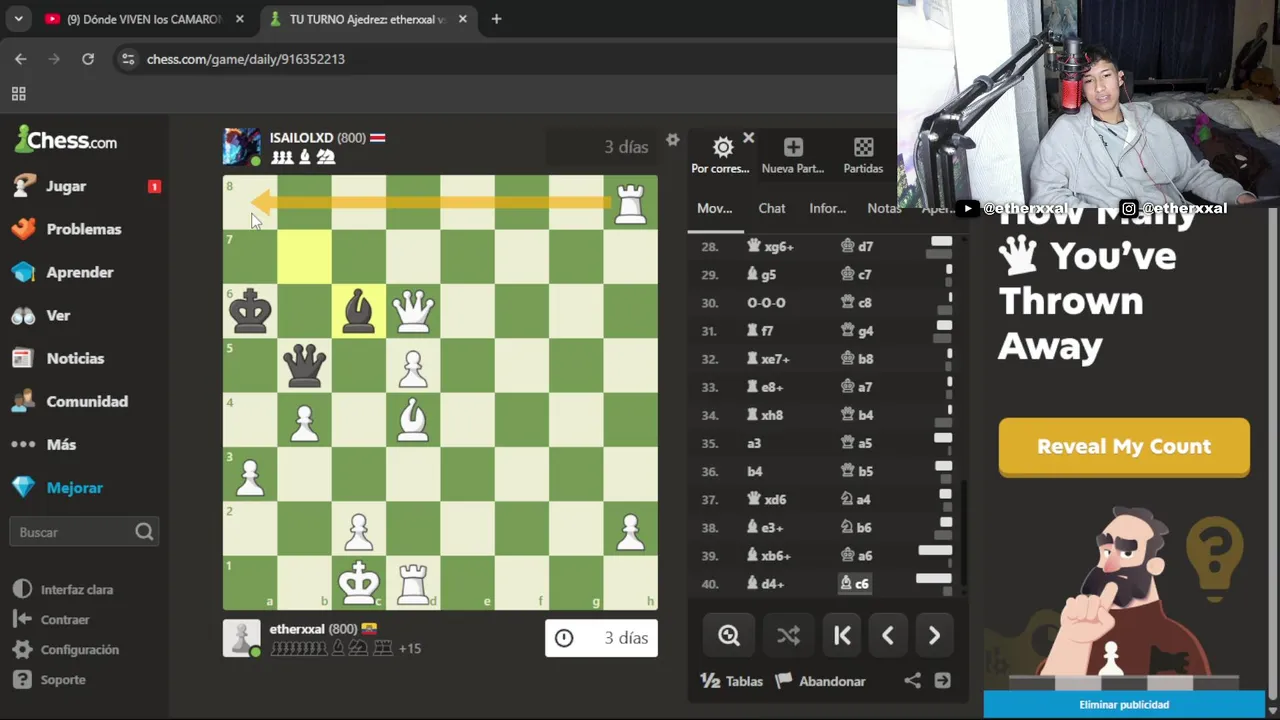Open a new browser tab
This screenshot has width=1280, height=720.
coord(496,19)
